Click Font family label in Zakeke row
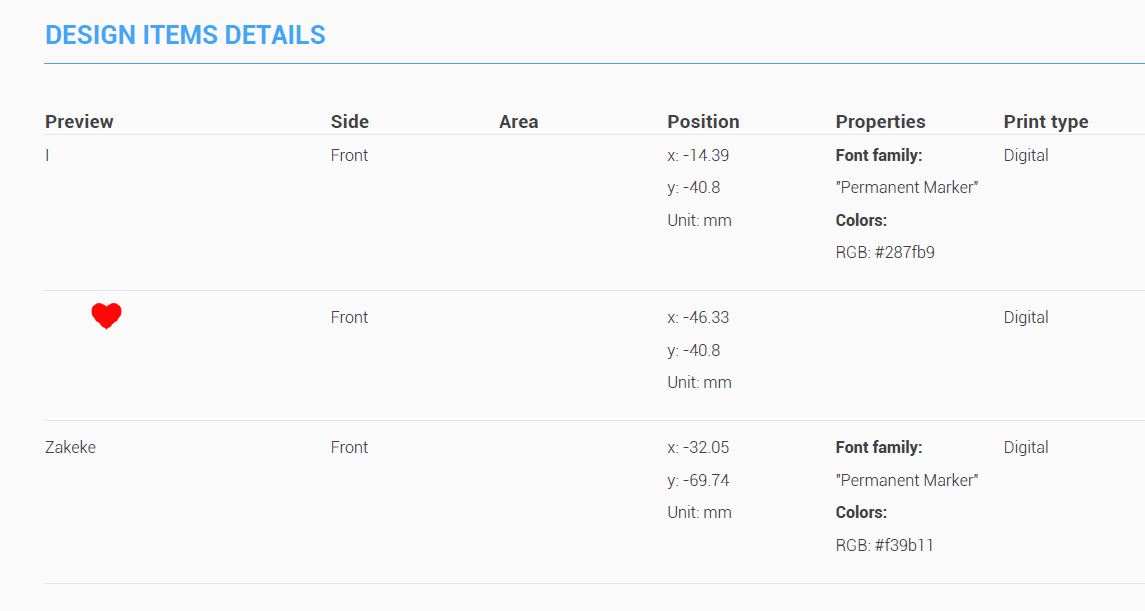The width and height of the screenshot is (1145, 611). click(878, 447)
